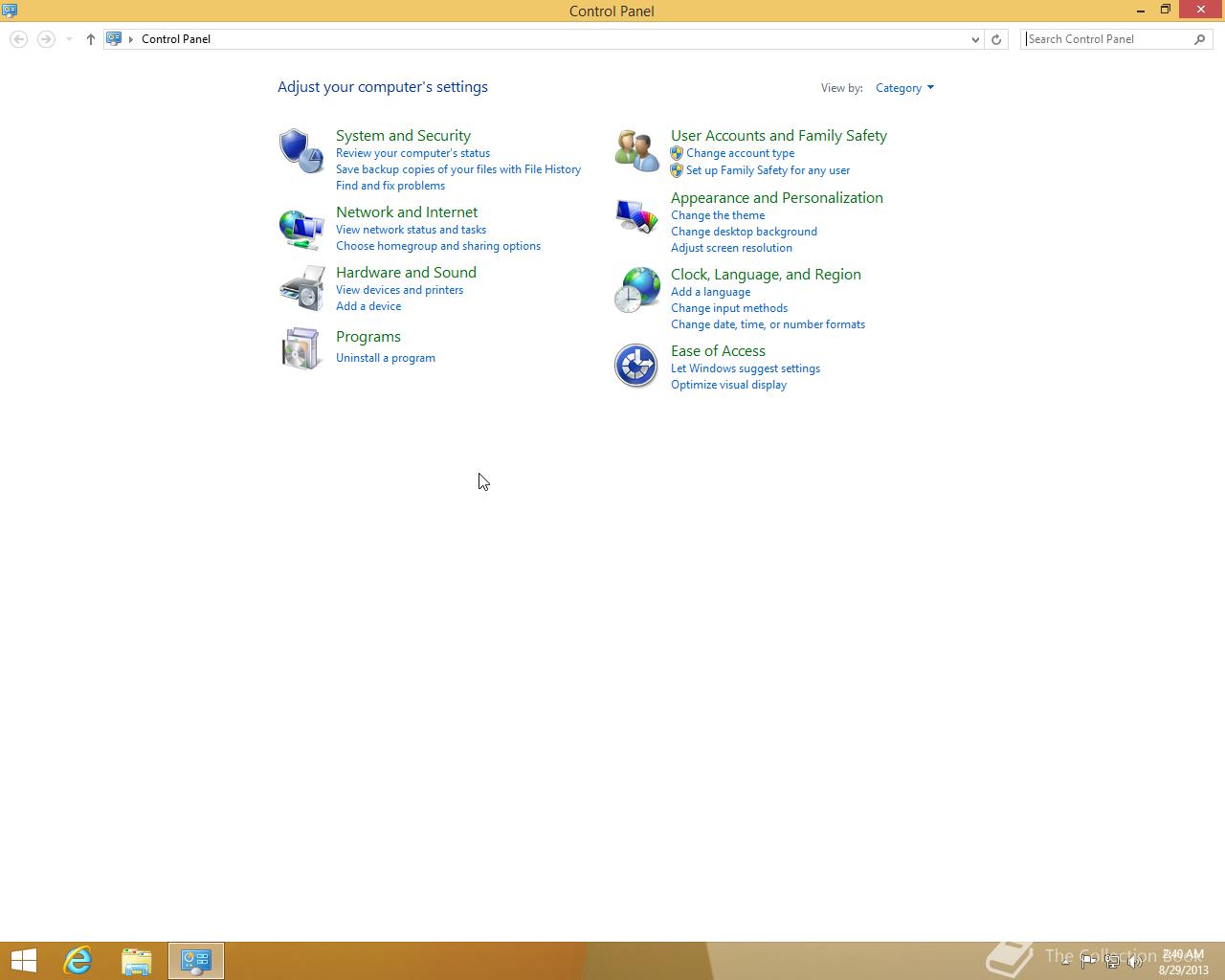The height and width of the screenshot is (980, 1225).
Task: Open View devices and printers
Action: [399, 290]
